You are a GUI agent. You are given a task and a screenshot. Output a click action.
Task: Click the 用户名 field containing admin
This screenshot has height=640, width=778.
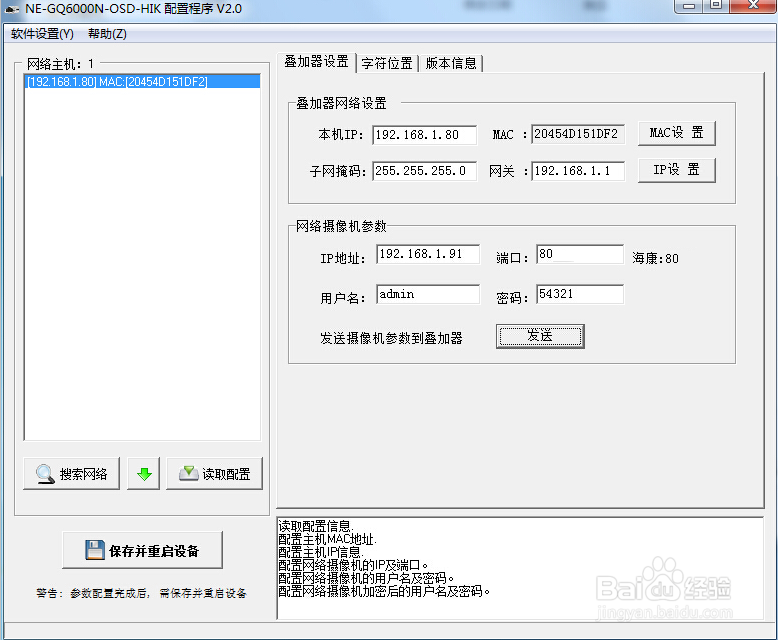pyautogui.click(x=428, y=294)
